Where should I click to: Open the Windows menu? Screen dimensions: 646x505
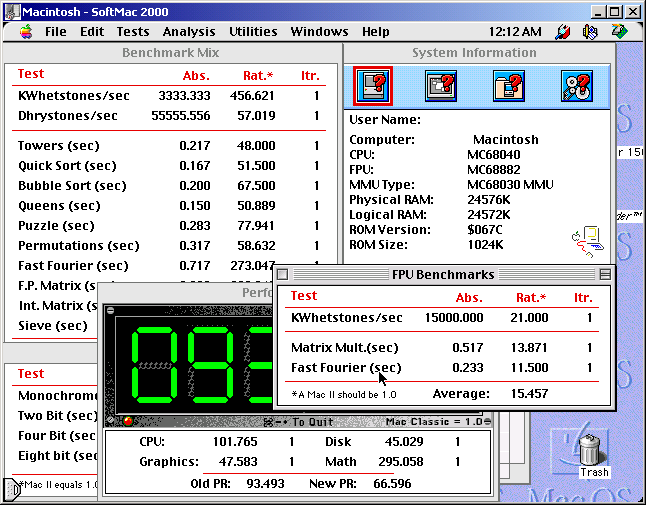click(x=319, y=32)
